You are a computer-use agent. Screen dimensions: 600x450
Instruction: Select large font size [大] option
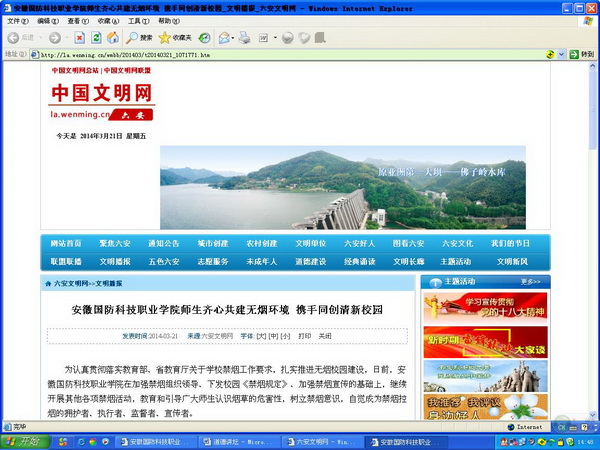(261, 337)
